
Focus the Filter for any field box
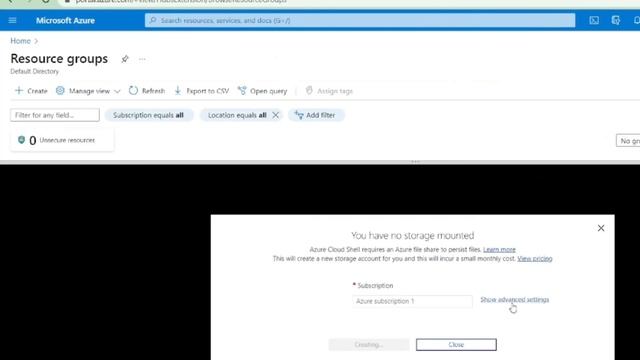[x=55, y=115]
